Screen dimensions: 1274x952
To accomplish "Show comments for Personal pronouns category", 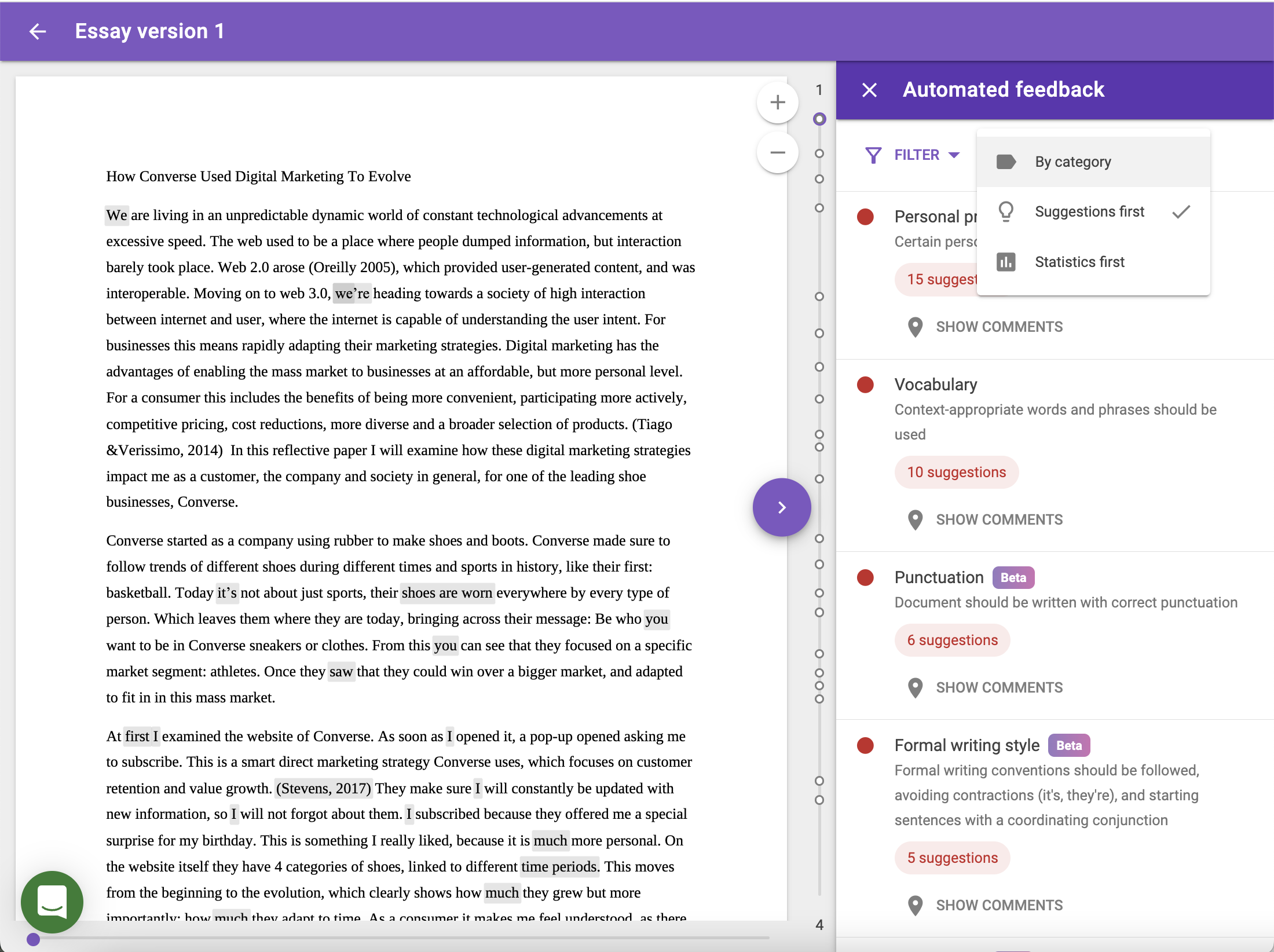I will [986, 327].
